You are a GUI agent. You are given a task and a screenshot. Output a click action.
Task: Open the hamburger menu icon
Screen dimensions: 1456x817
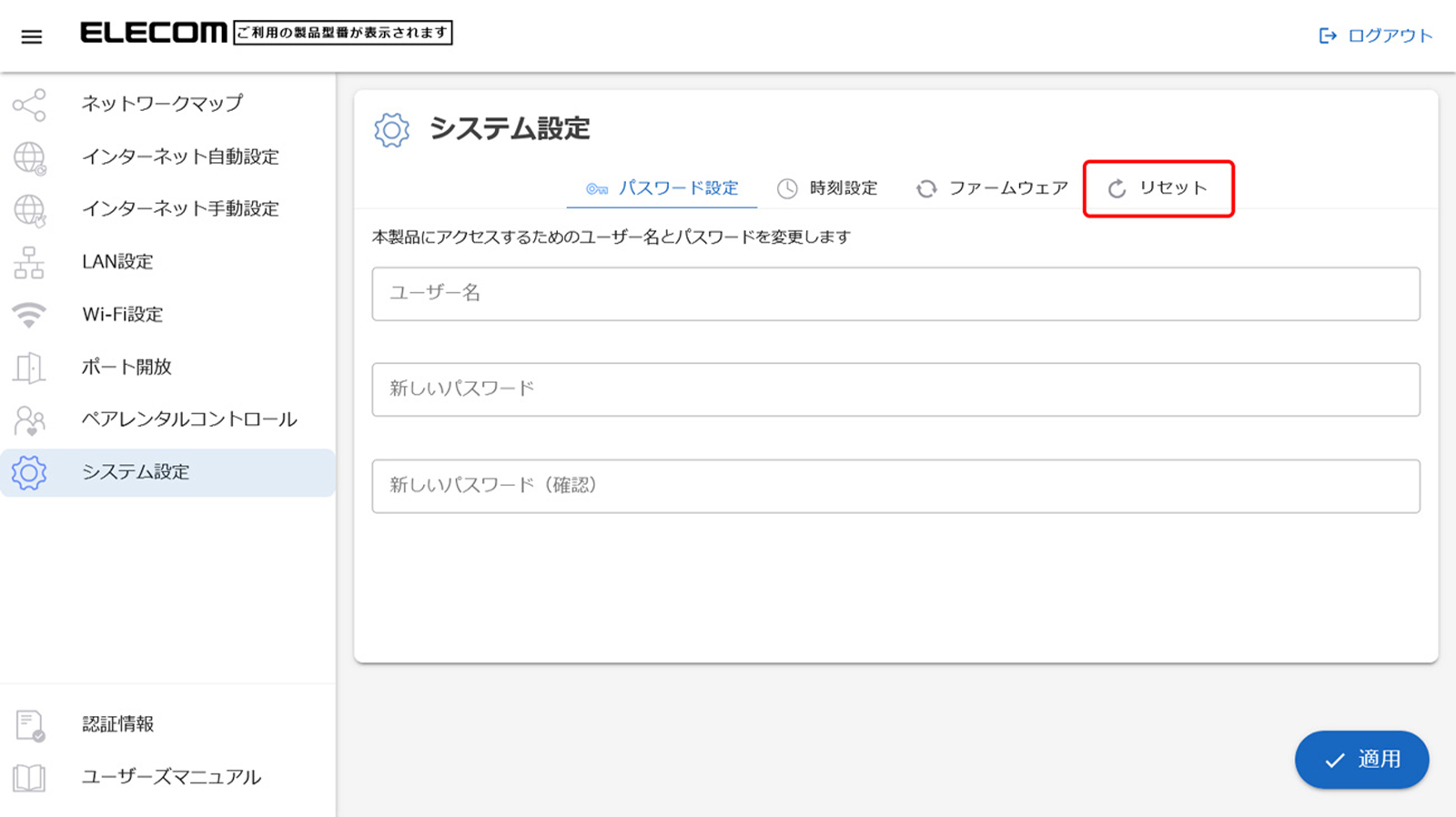(x=32, y=36)
